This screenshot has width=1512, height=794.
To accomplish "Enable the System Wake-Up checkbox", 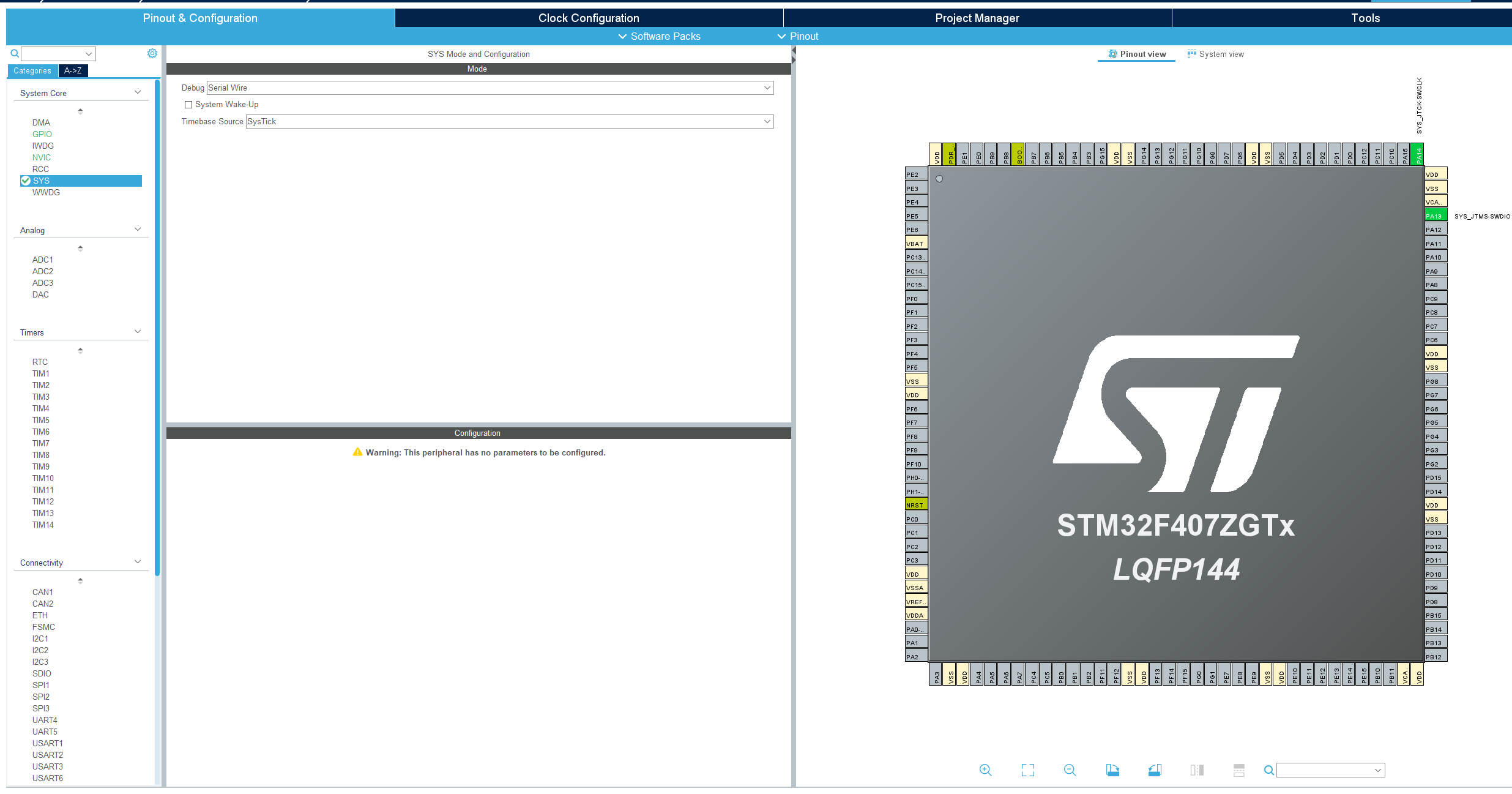I will click(188, 105).
